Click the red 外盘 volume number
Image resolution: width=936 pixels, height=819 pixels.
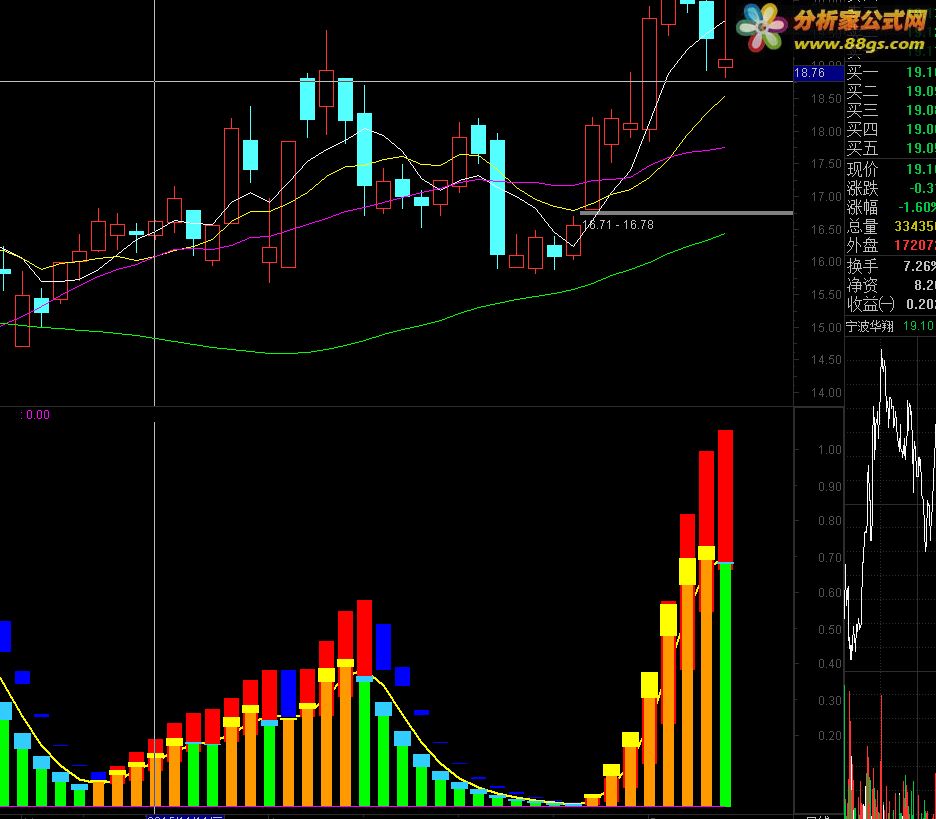pyautogui.click(x=915, y=245)
